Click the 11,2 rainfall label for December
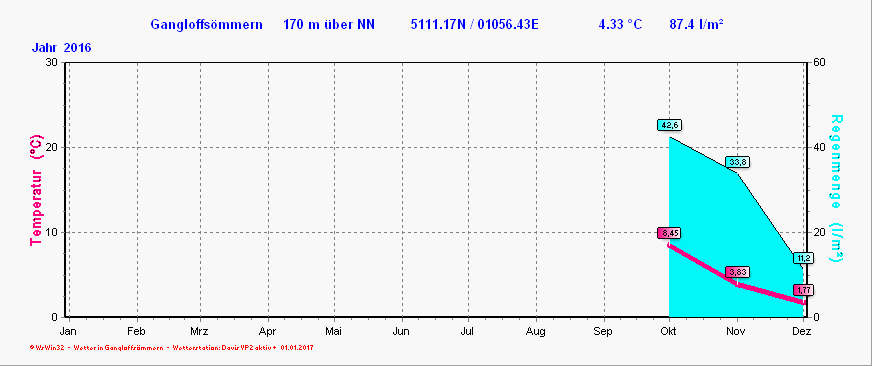The height and width of the screenshot is (366, 872). (x=804, y=258)
